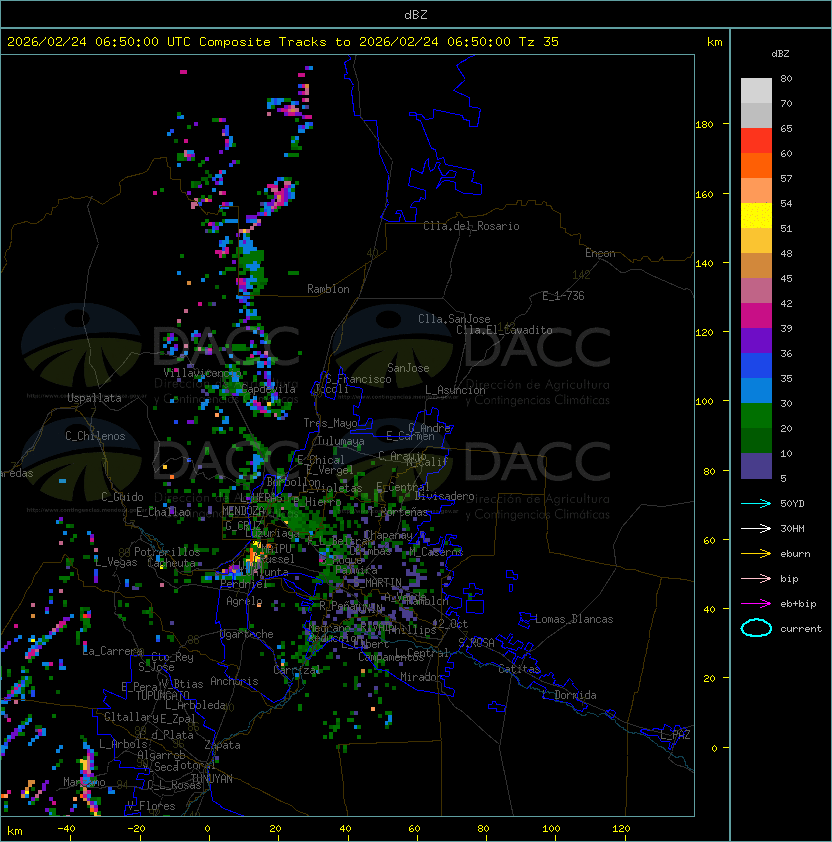832x842 pixels.
Task: Click the white 30HM arrow in the legend
Action: 756,529
